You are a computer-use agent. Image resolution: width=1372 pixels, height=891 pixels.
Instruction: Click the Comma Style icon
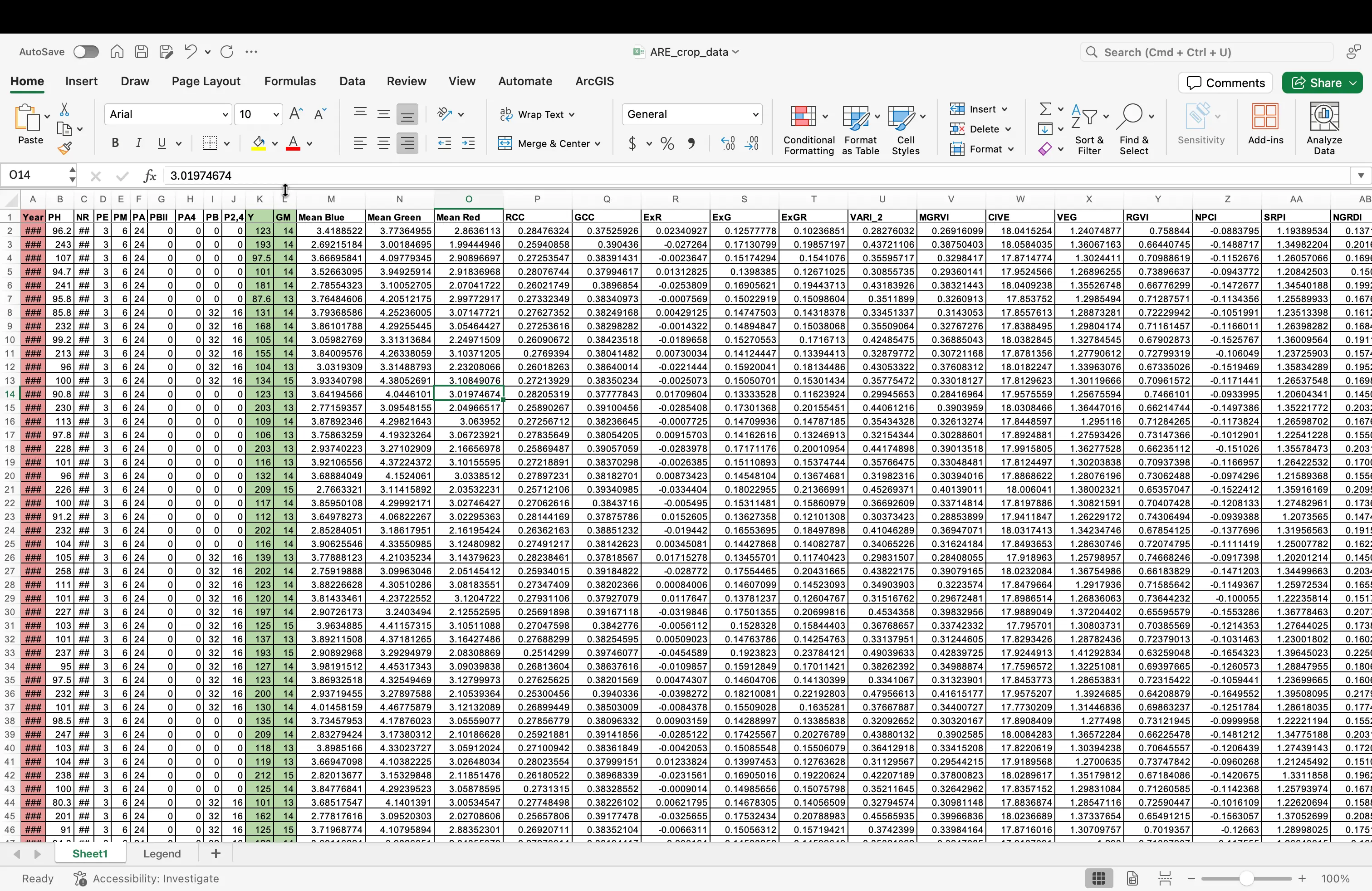691,143
